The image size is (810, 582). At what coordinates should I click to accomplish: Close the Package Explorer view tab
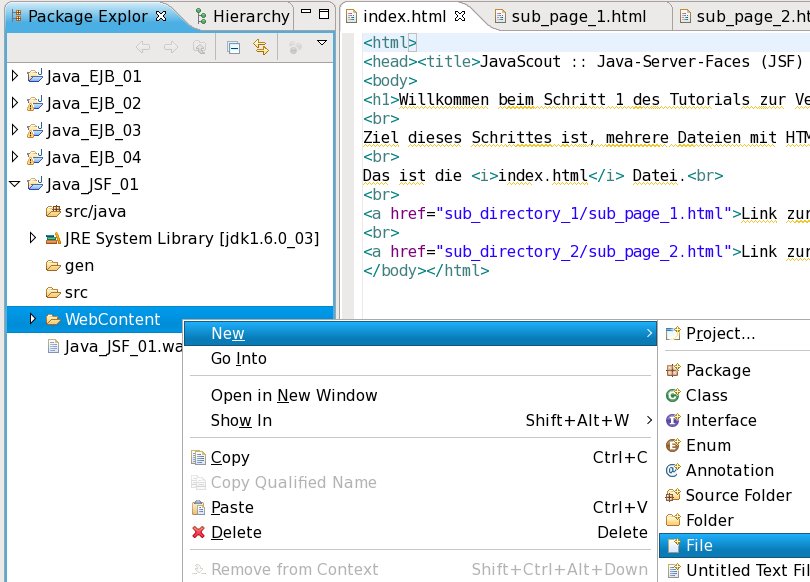coord(162,16)
